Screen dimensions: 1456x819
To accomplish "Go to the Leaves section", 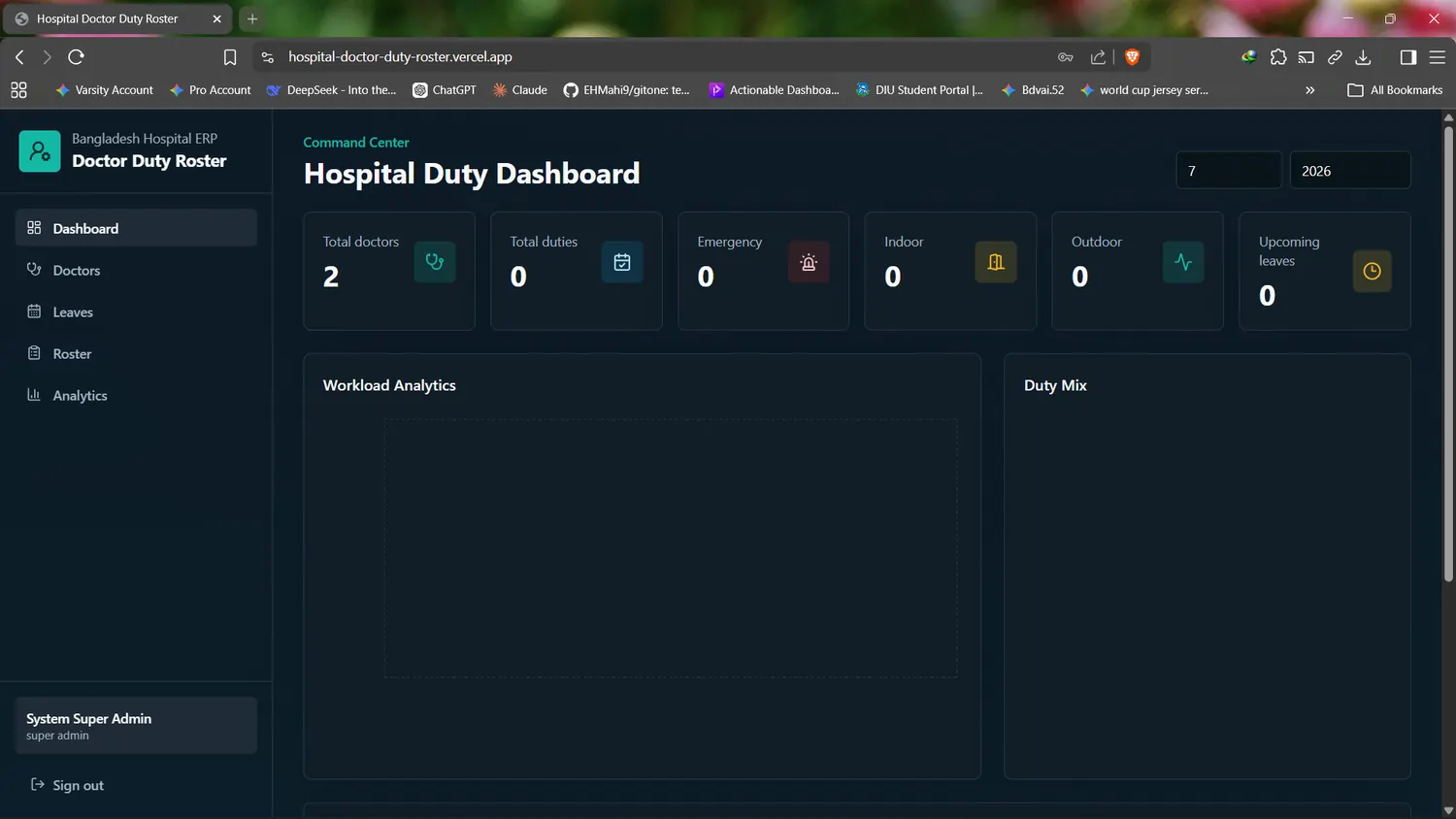I will (x=136, y=311).
